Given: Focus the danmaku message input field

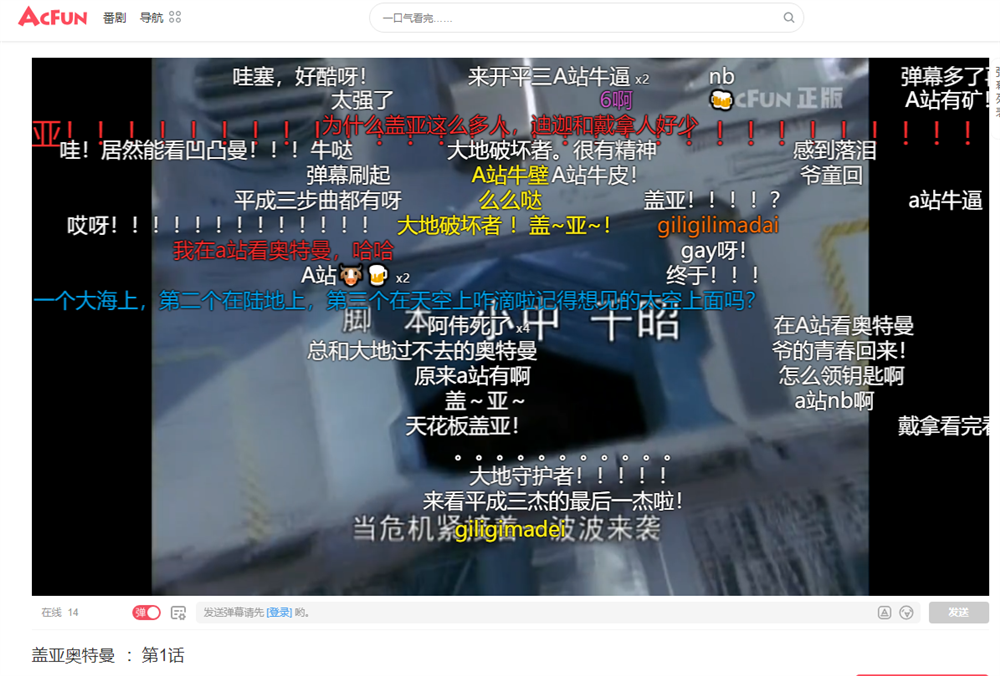Looking at the screenshot, I should (534, 613).
